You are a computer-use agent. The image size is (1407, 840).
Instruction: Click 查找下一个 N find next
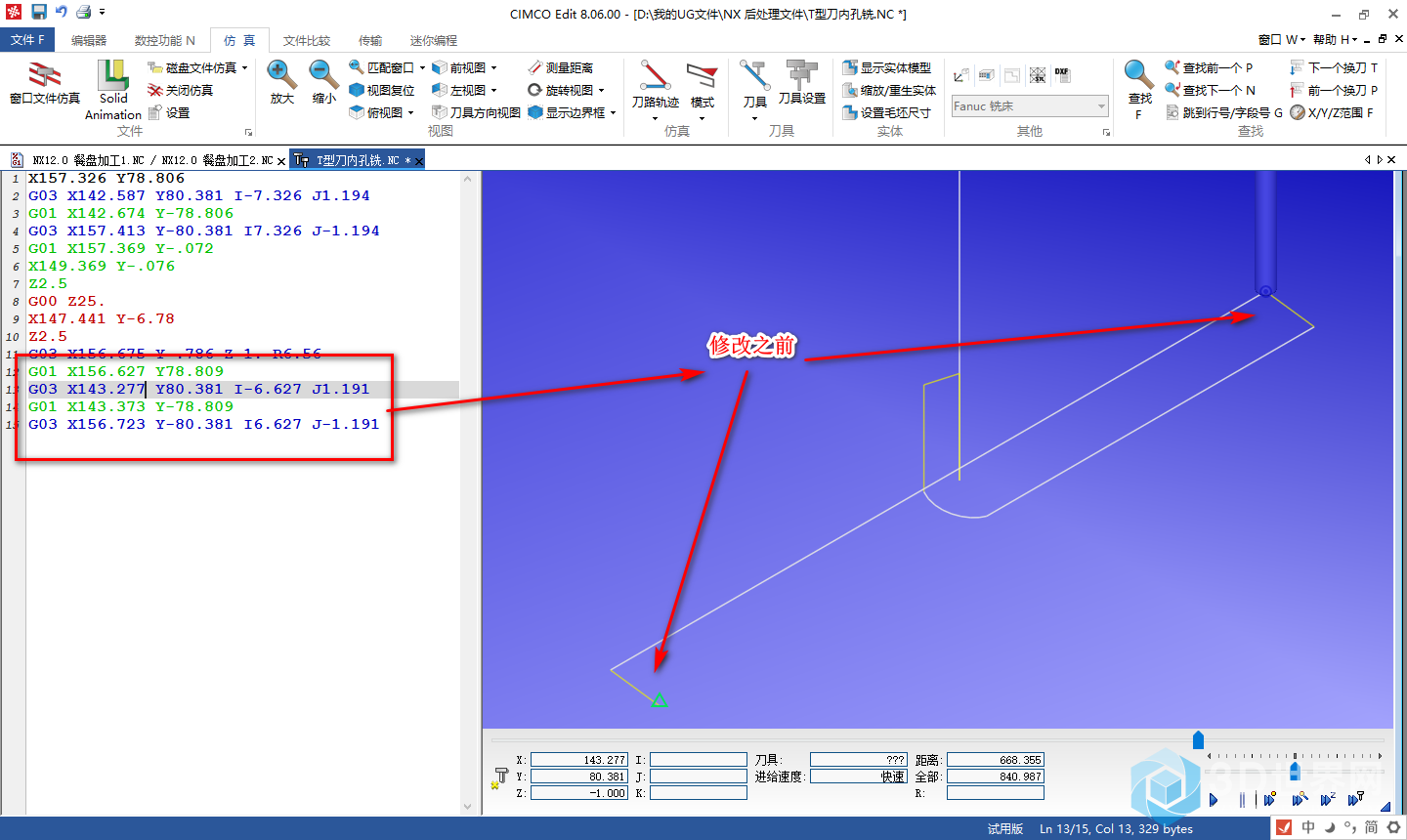(x=1210, y=90)
